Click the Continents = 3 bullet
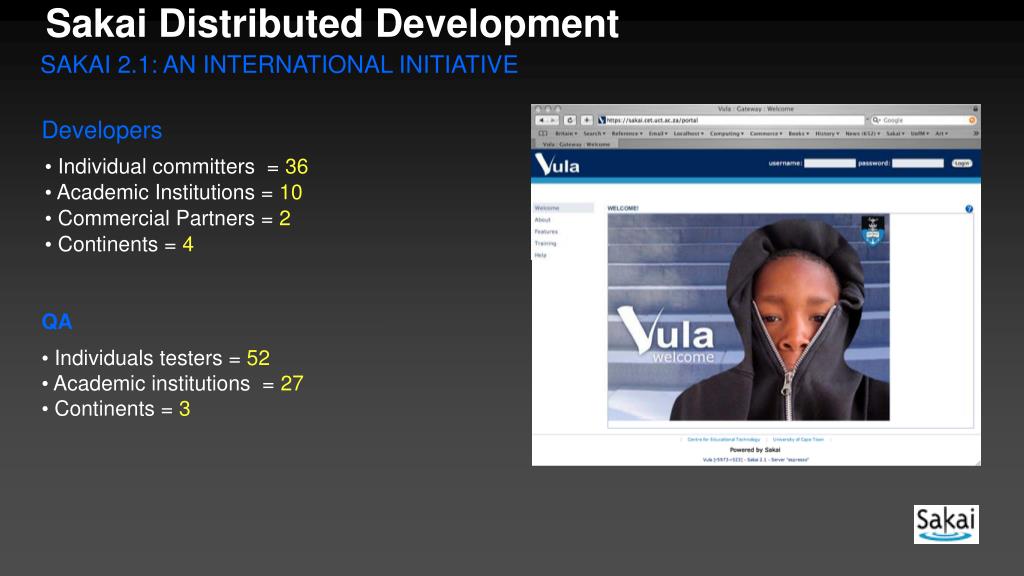 click(x=116, y=409)
